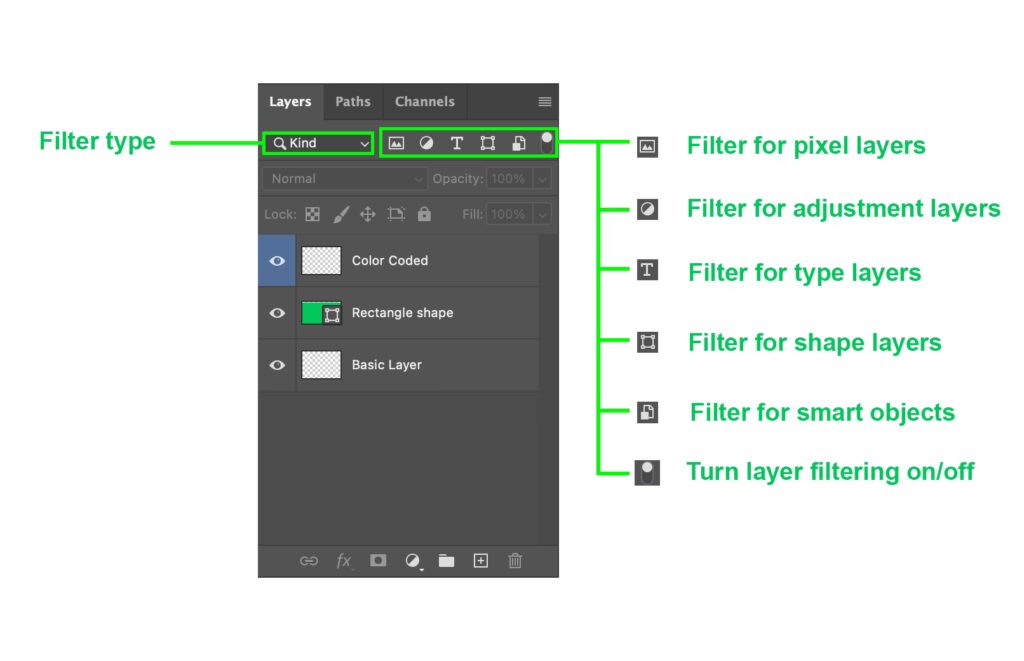This screenshot has height=661, width=1024.
Task: Click the new group folder icon
Action: [446, 561]
